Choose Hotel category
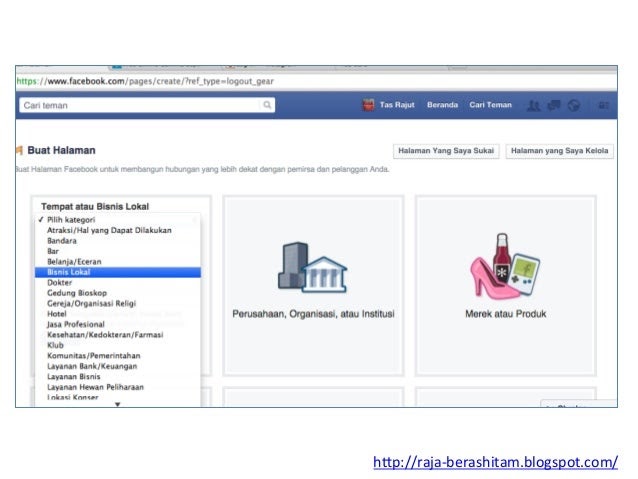 (118, 314)
